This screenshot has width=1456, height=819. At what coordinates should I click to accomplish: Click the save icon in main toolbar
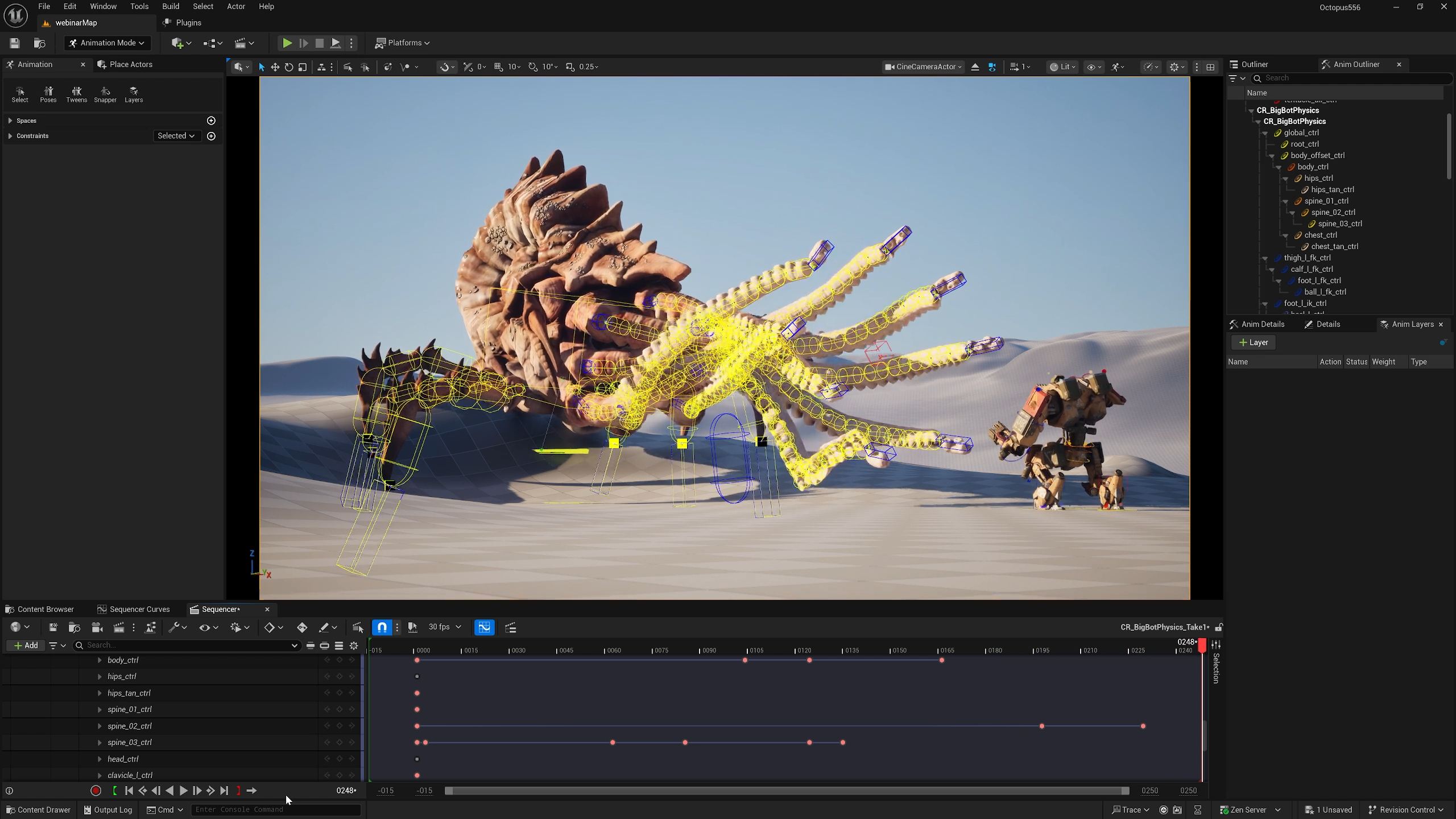click(15, 43)
